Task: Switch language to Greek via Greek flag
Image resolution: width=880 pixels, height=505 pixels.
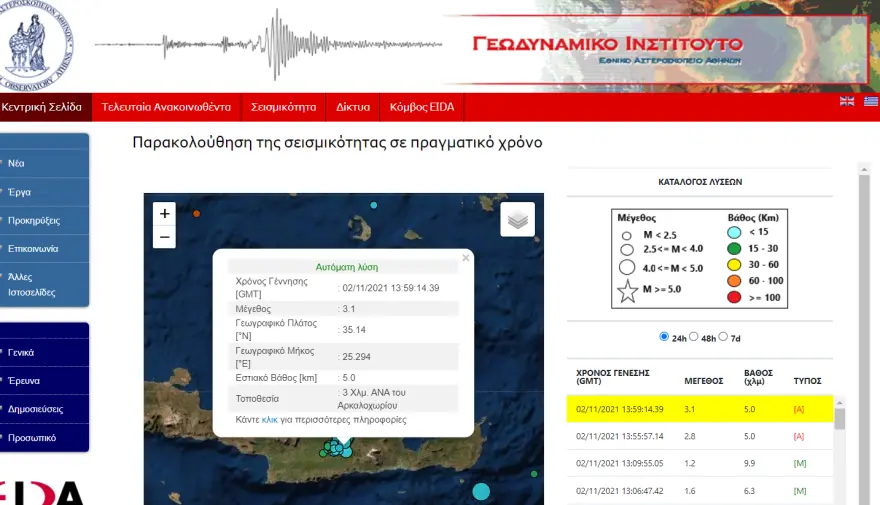Action: point(871,101)
